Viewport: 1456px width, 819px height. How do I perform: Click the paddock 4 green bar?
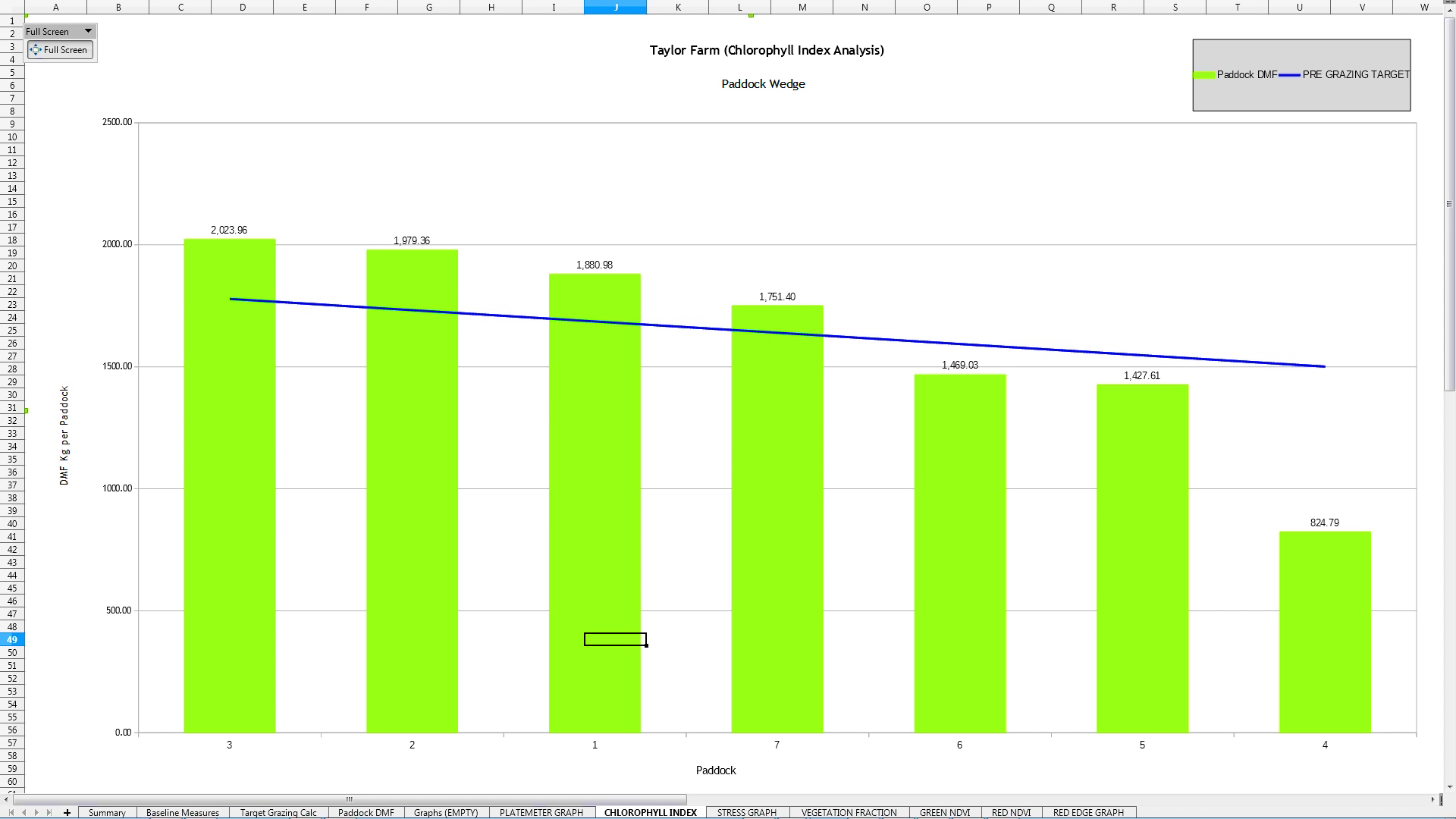pyautogui.click(x=1324, y=633)
